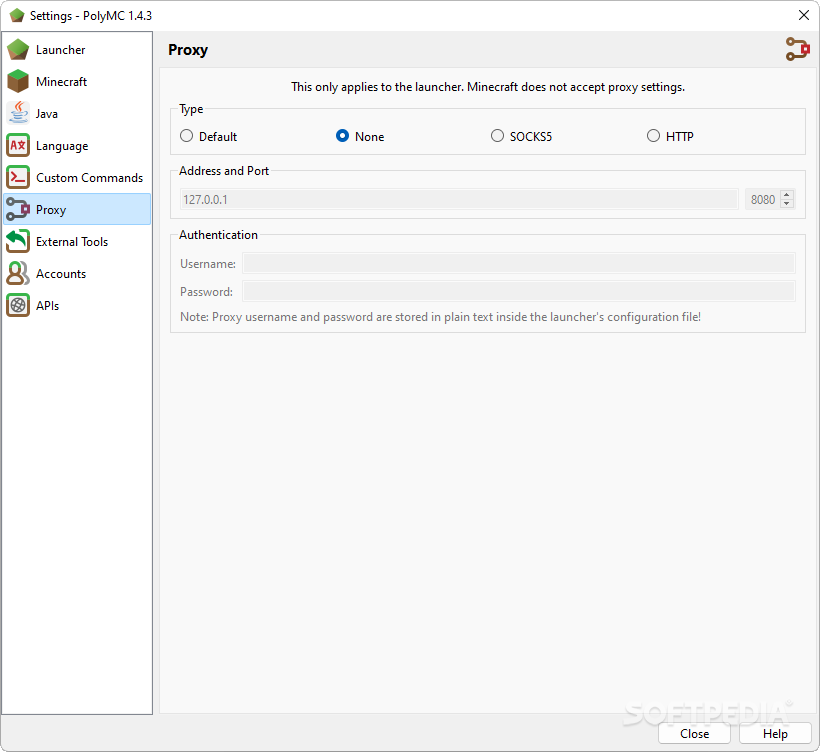Close the Settings window with X
Image resolution: width=820 pixels, height=752 pixels.
click(x=804, y=15)
